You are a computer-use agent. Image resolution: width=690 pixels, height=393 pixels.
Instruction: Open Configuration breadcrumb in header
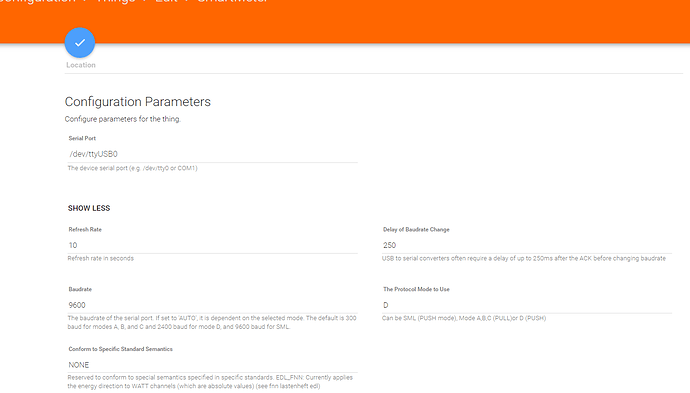pos(38,1)
